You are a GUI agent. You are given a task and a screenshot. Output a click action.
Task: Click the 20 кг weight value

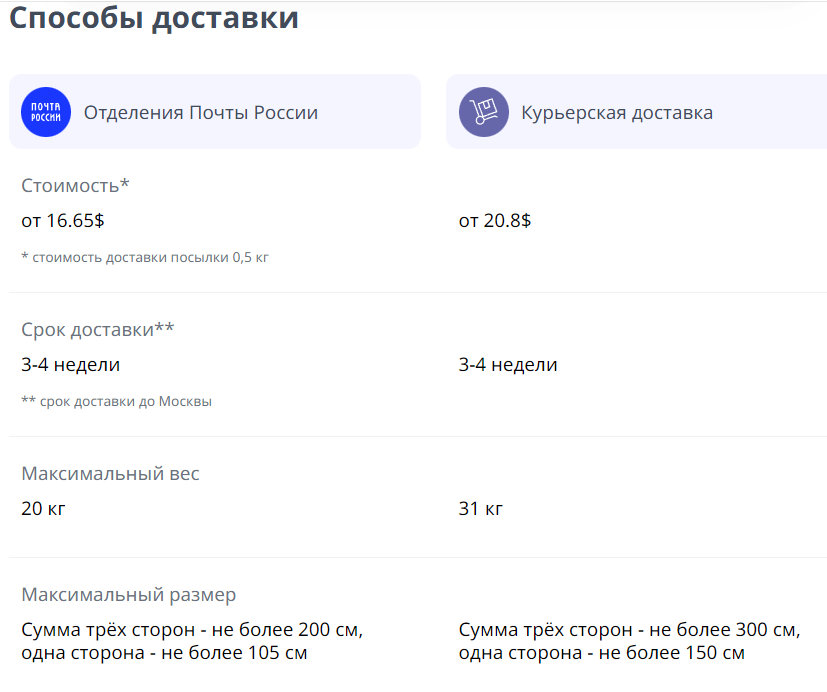(43, 509)
